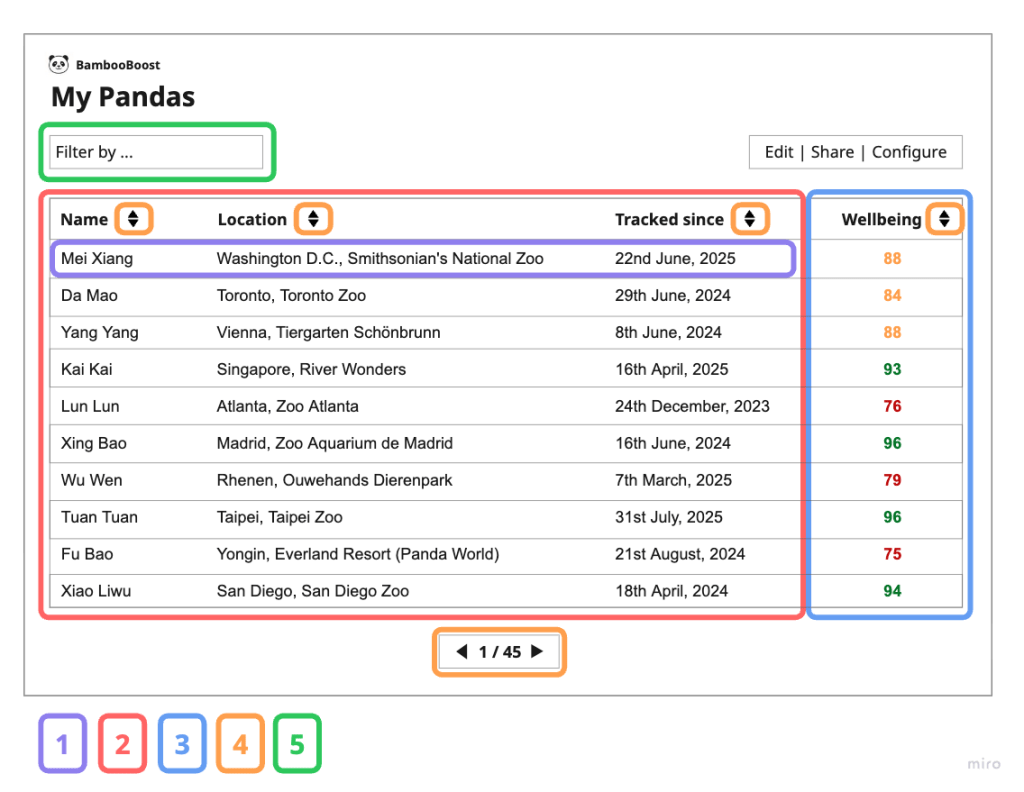Click Lun Lun's wellbeing score 76
Viewport: 1024px width, 792px height.
tap(892, 407)
